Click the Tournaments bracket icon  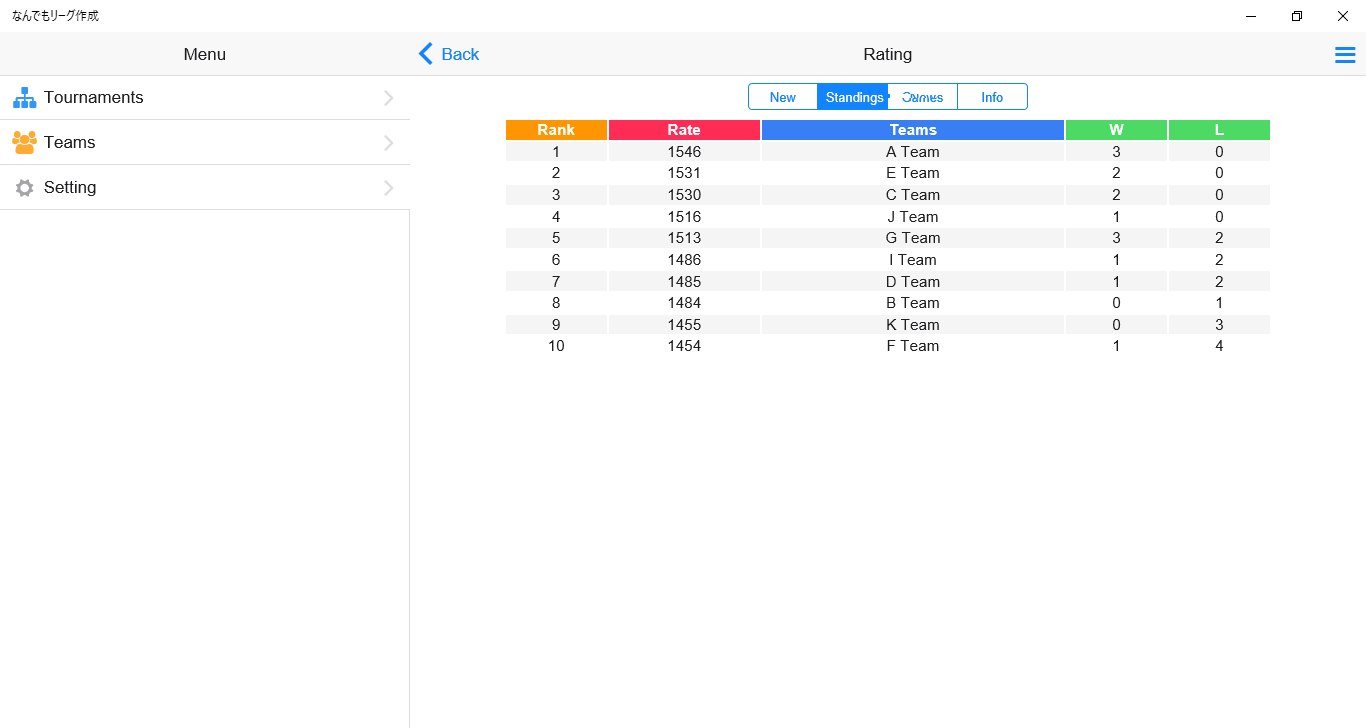coord(24,98)
